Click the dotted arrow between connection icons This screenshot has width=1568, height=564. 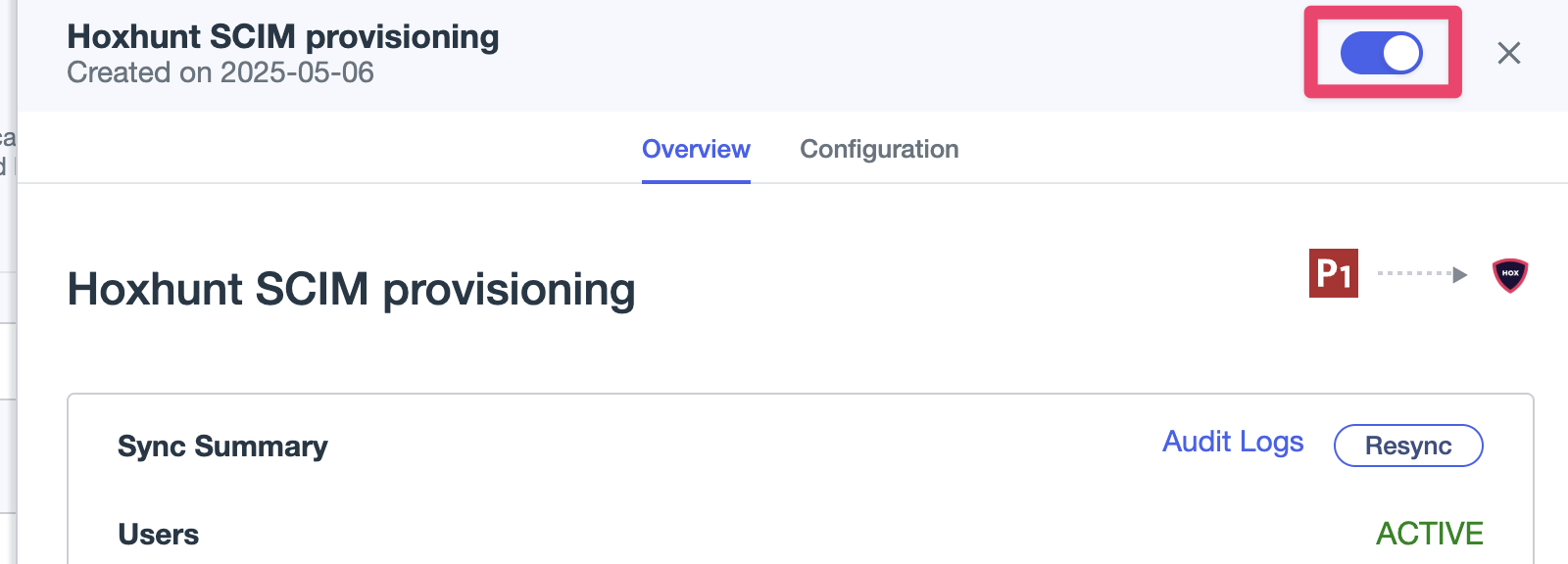click(x=1422, y=274)
